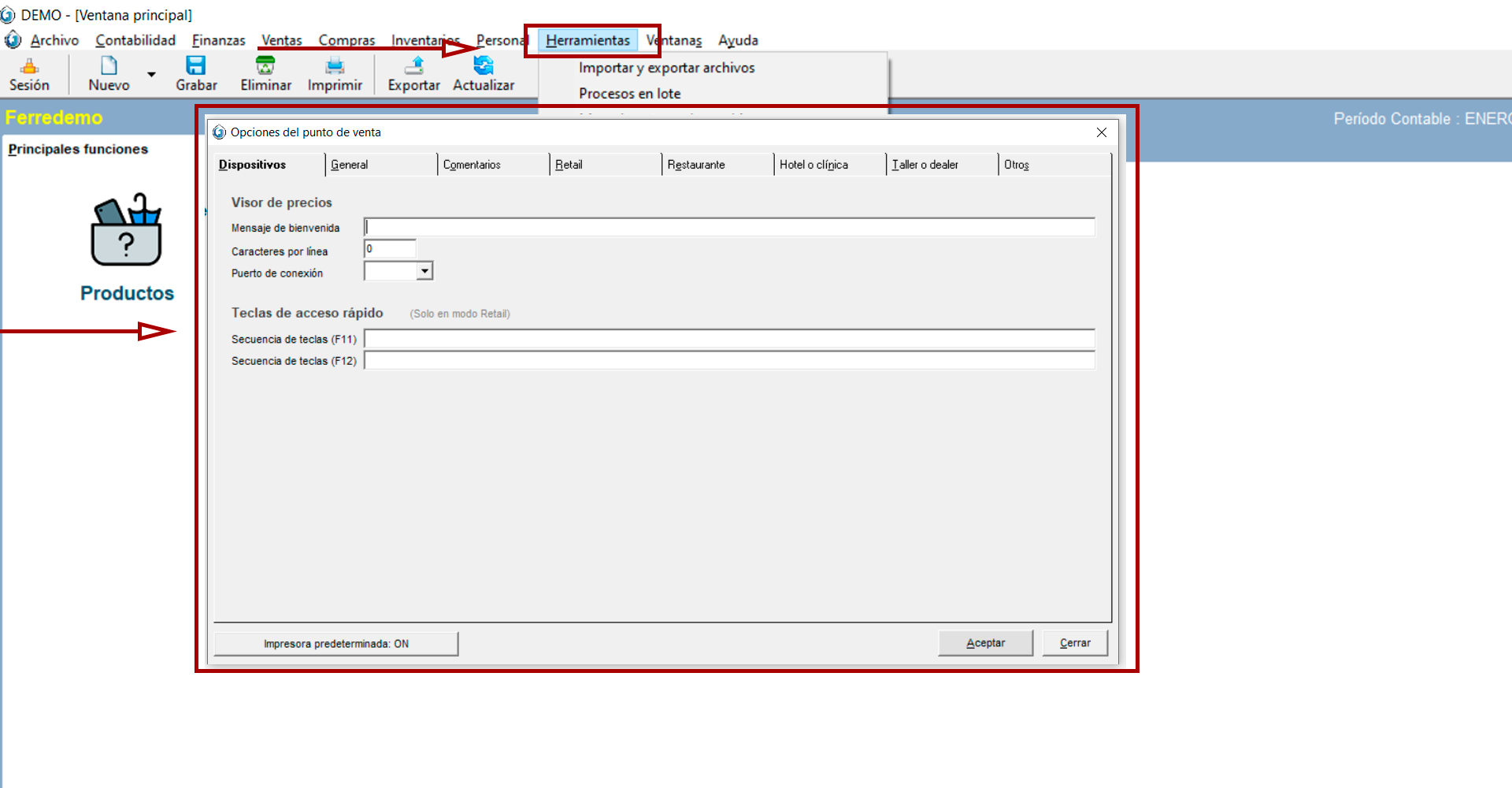Click the Exportar toolbar icon

pos(413,66)
